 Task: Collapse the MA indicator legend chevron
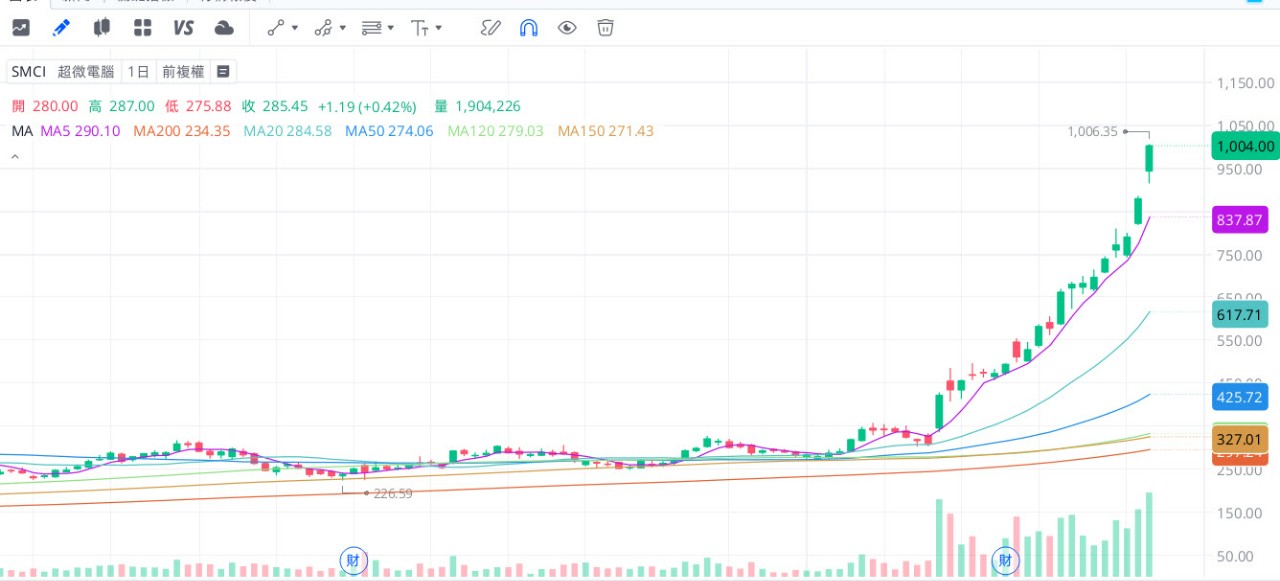[15, 157]
